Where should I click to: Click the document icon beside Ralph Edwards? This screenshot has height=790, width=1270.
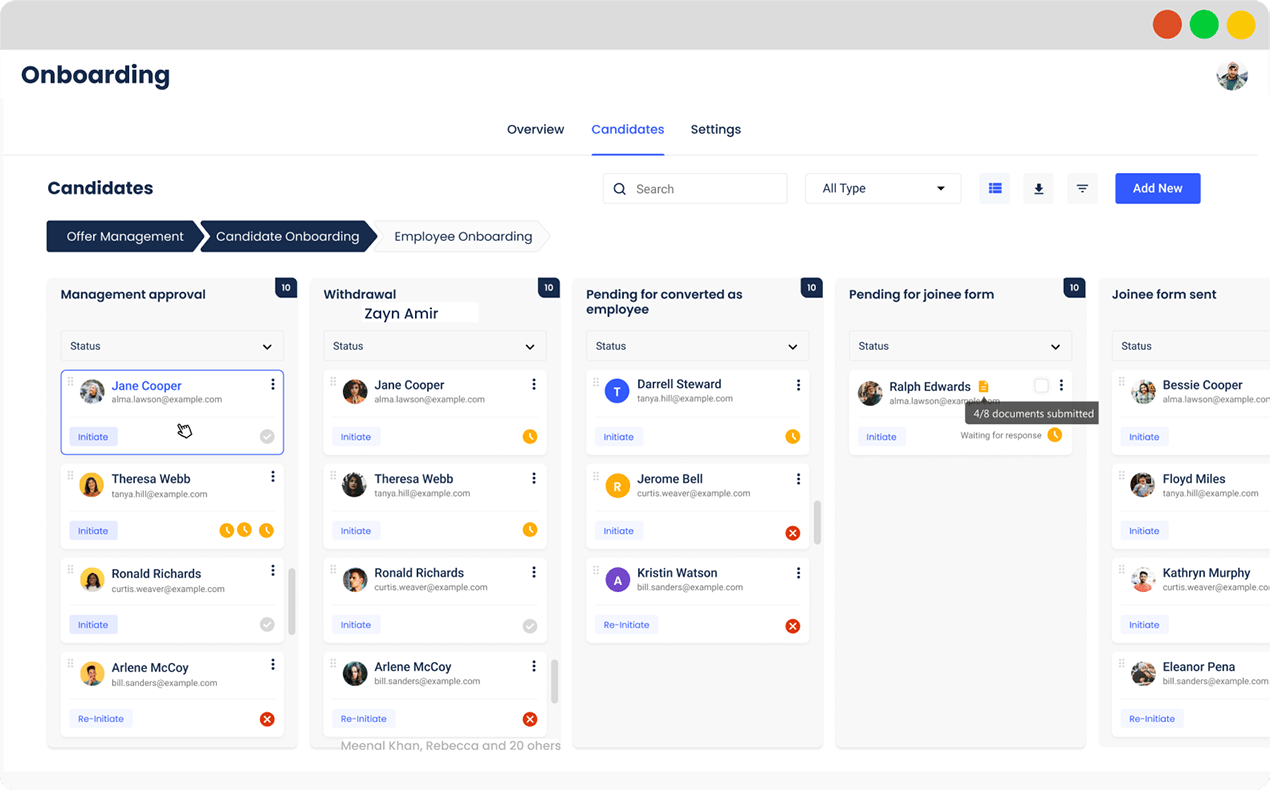pos(983,386)
